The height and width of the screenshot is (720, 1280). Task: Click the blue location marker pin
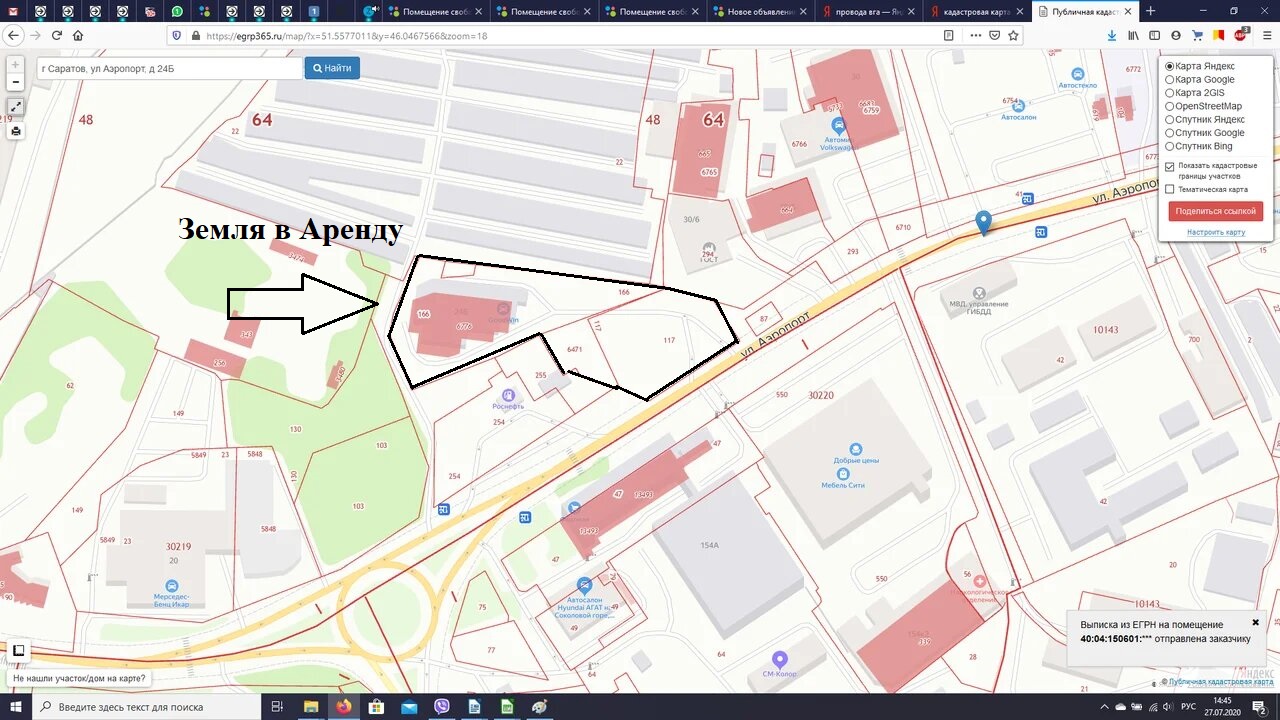coord(984,222)
